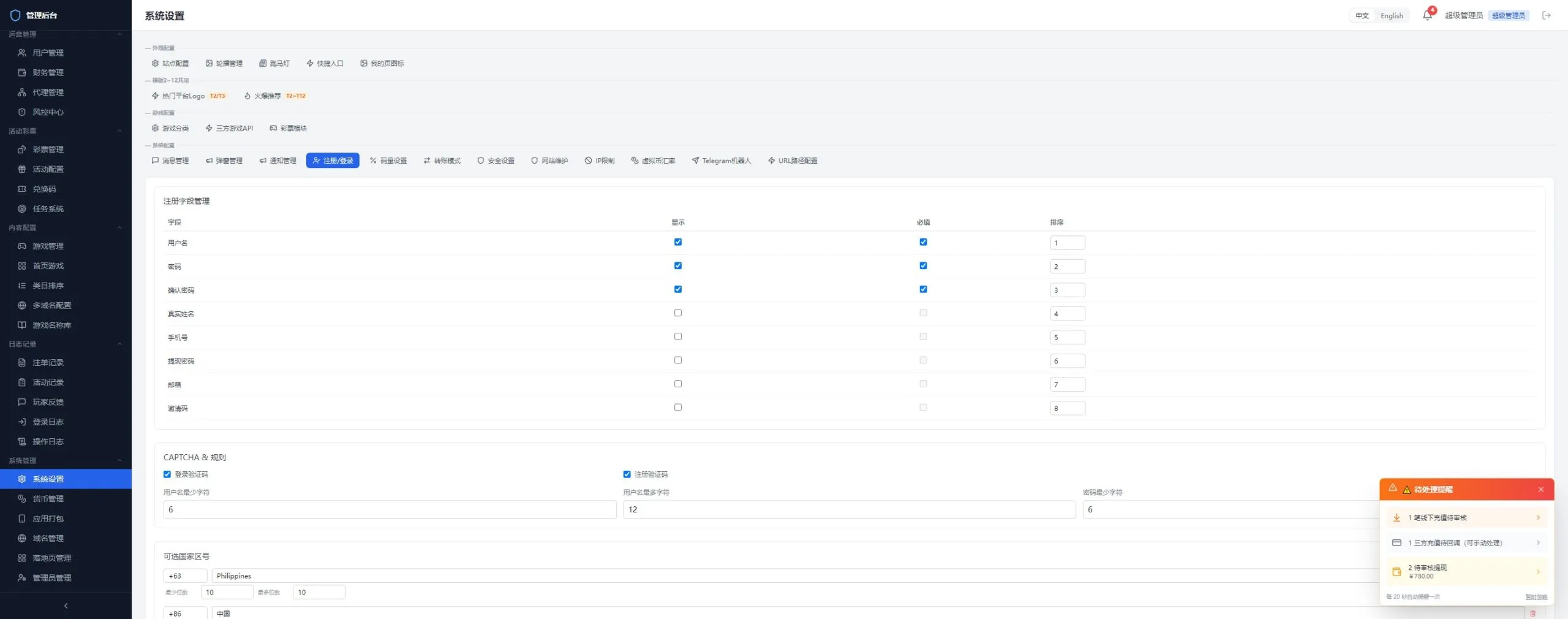Open the 热门平台Logo tab
Viewport: 1568px width, 619px height.
(x=189, y=96)
